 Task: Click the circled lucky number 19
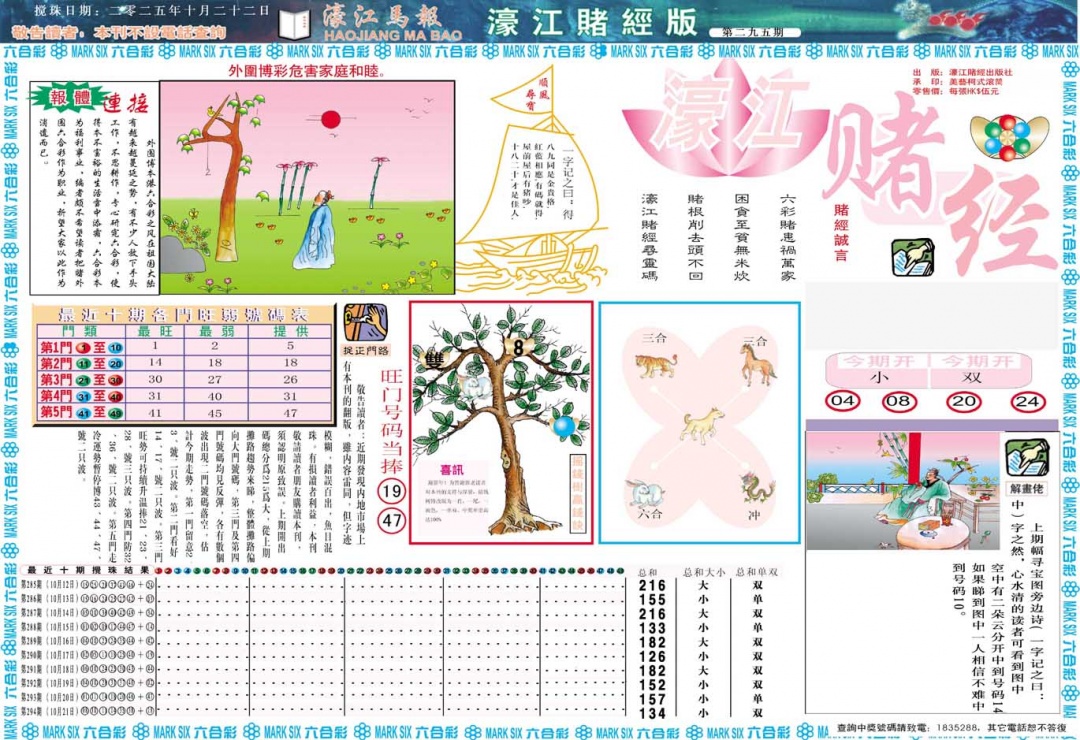tap(391, 489)
